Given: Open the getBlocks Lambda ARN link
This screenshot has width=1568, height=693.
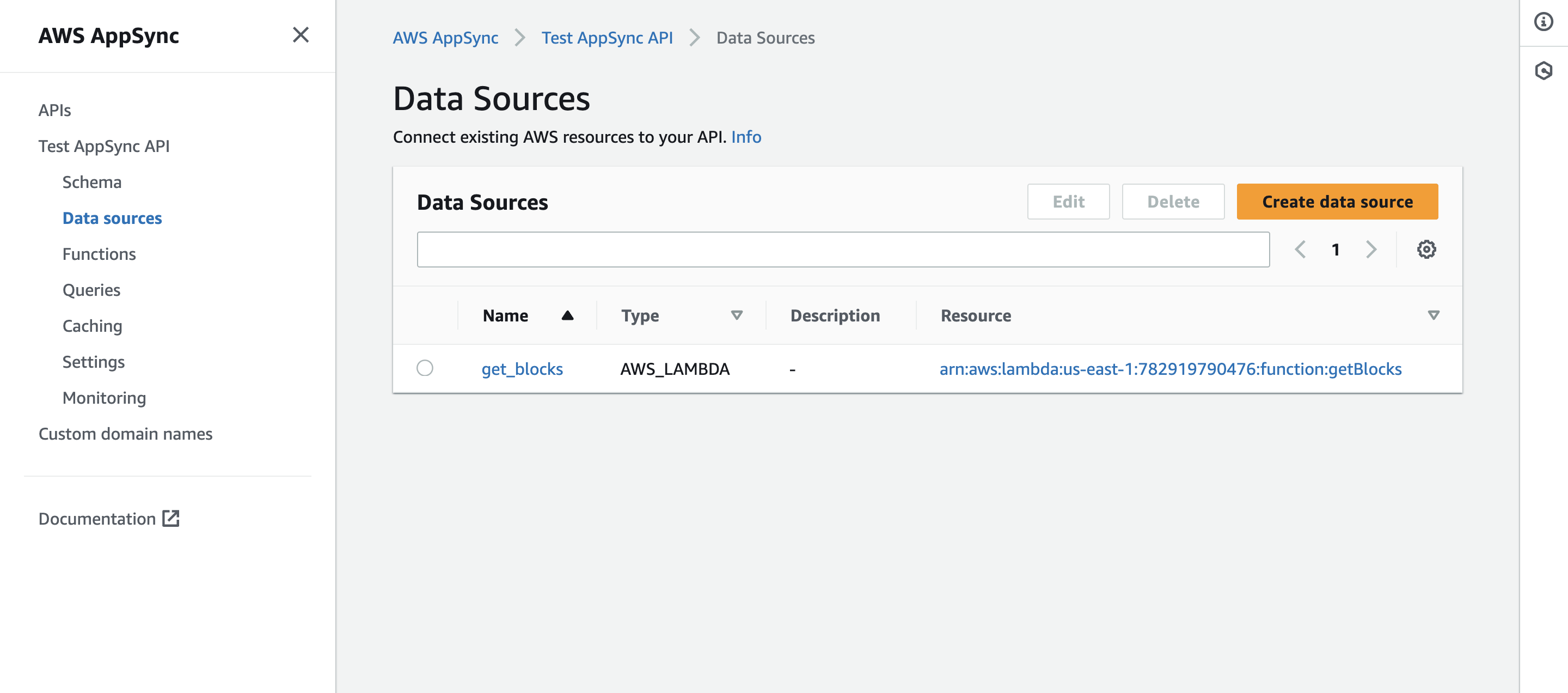Looking at the screenshot, I should (x=1170, y=369).
